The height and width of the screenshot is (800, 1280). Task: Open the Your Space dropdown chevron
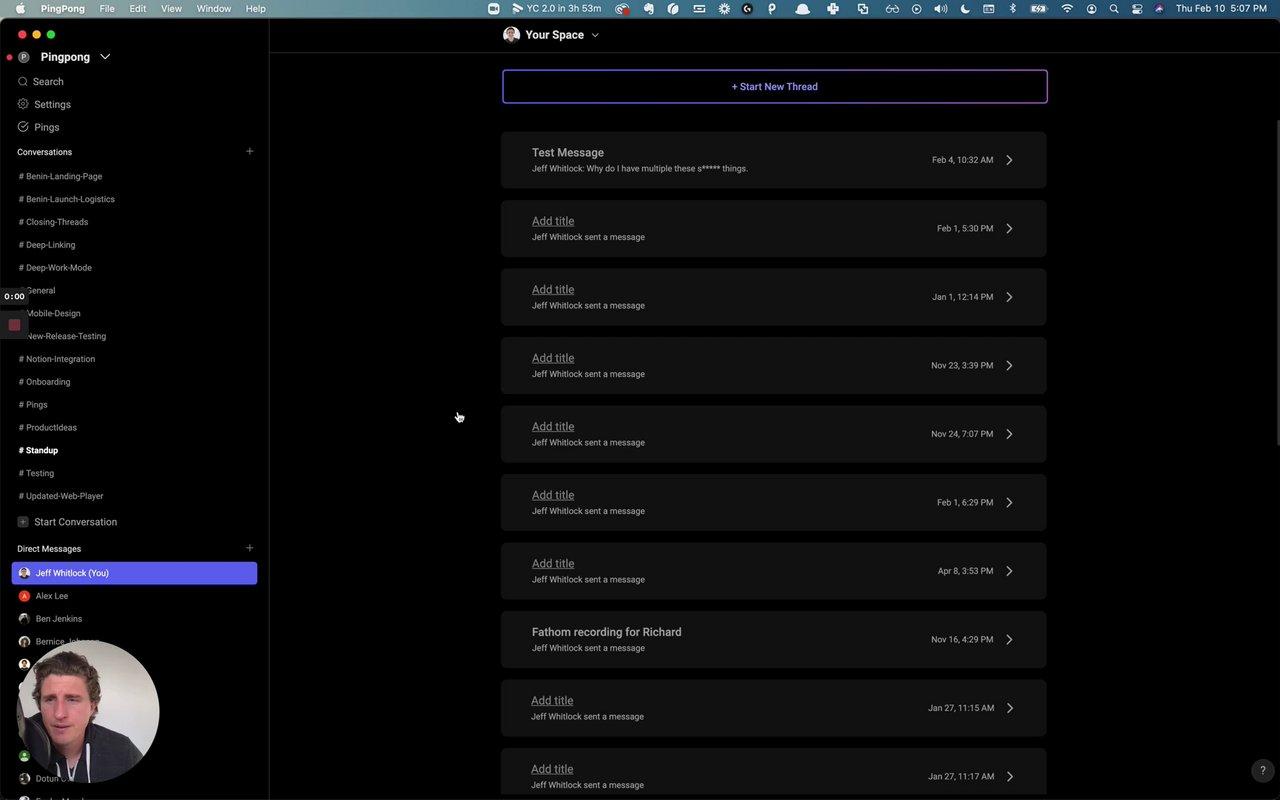[x=595, y=35]
